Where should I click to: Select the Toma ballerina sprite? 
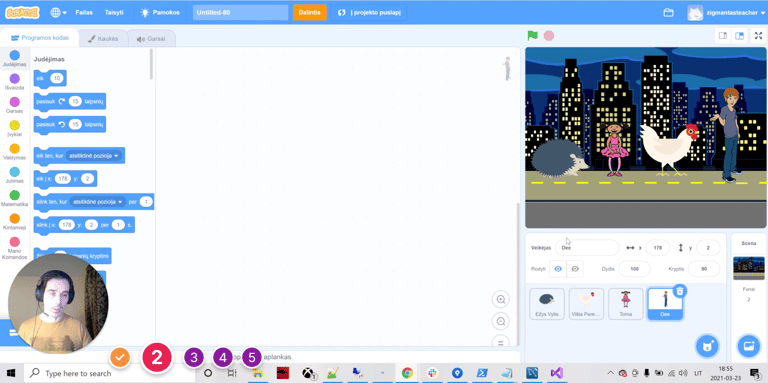click(x=626, y=304)
